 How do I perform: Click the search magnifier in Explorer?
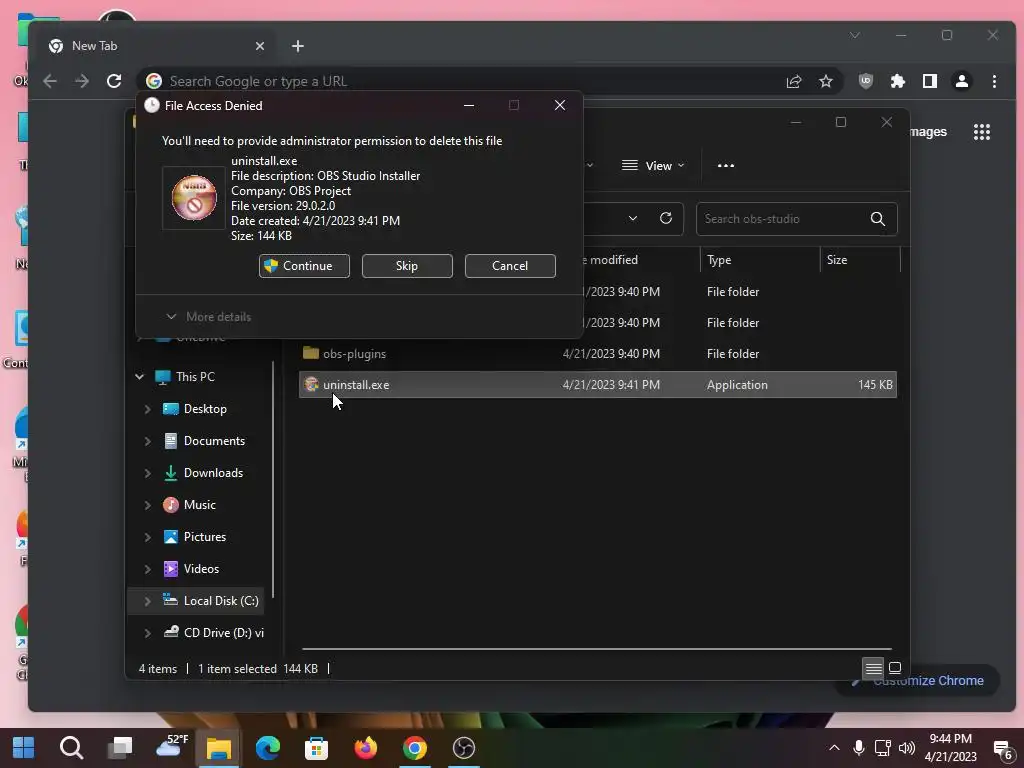pyautogui.click(x=878, y=219)
